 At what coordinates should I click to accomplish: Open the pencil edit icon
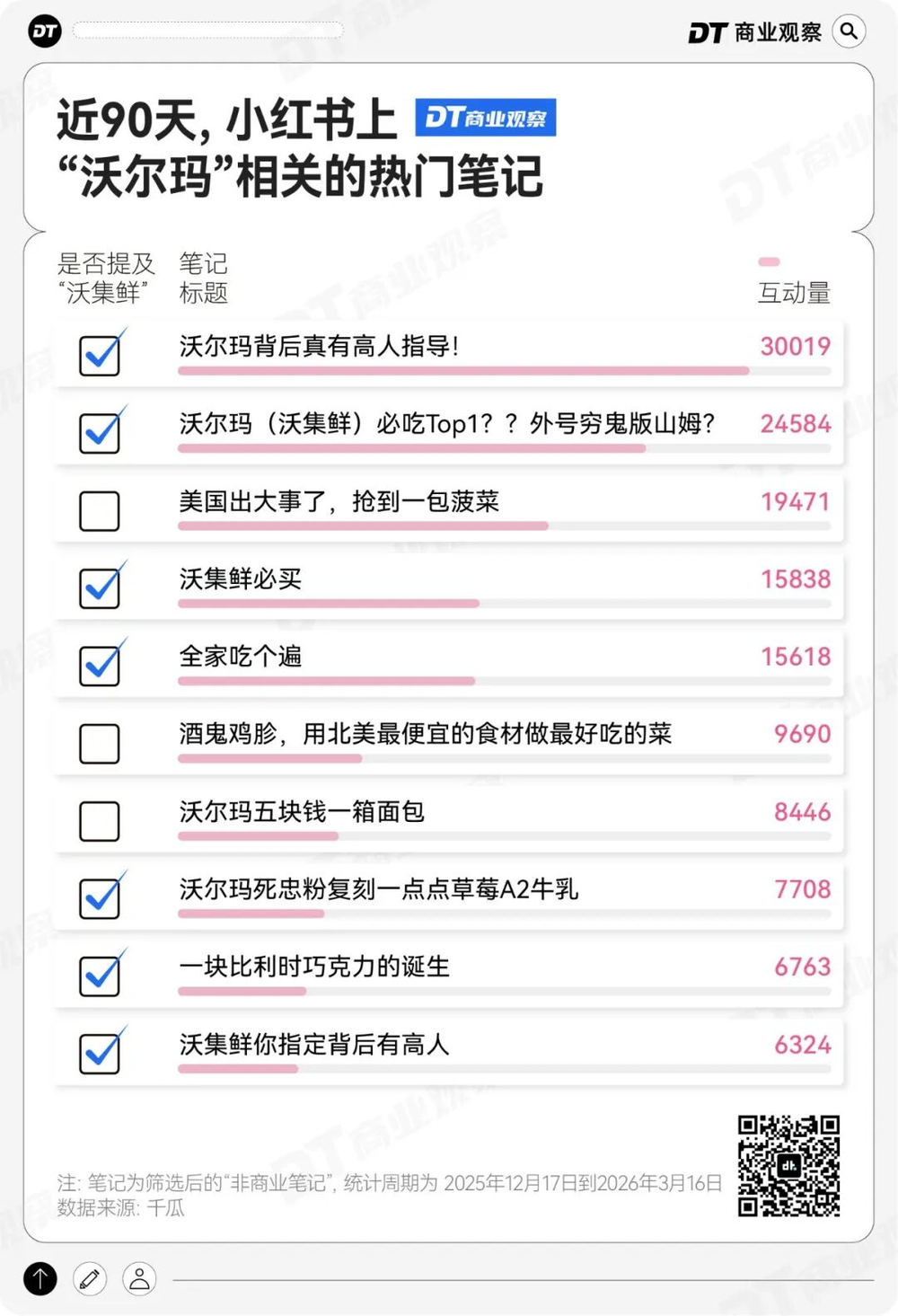pyautogui.click(x=90, y=1278)
